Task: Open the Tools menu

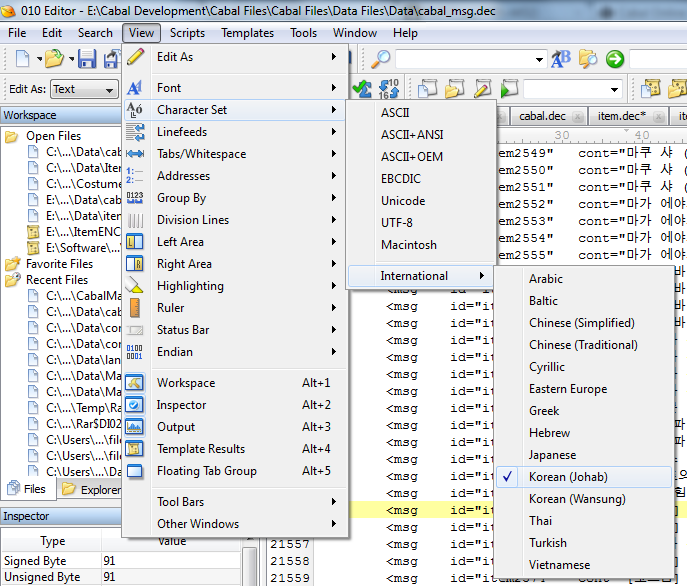Action: pos(303,33)
